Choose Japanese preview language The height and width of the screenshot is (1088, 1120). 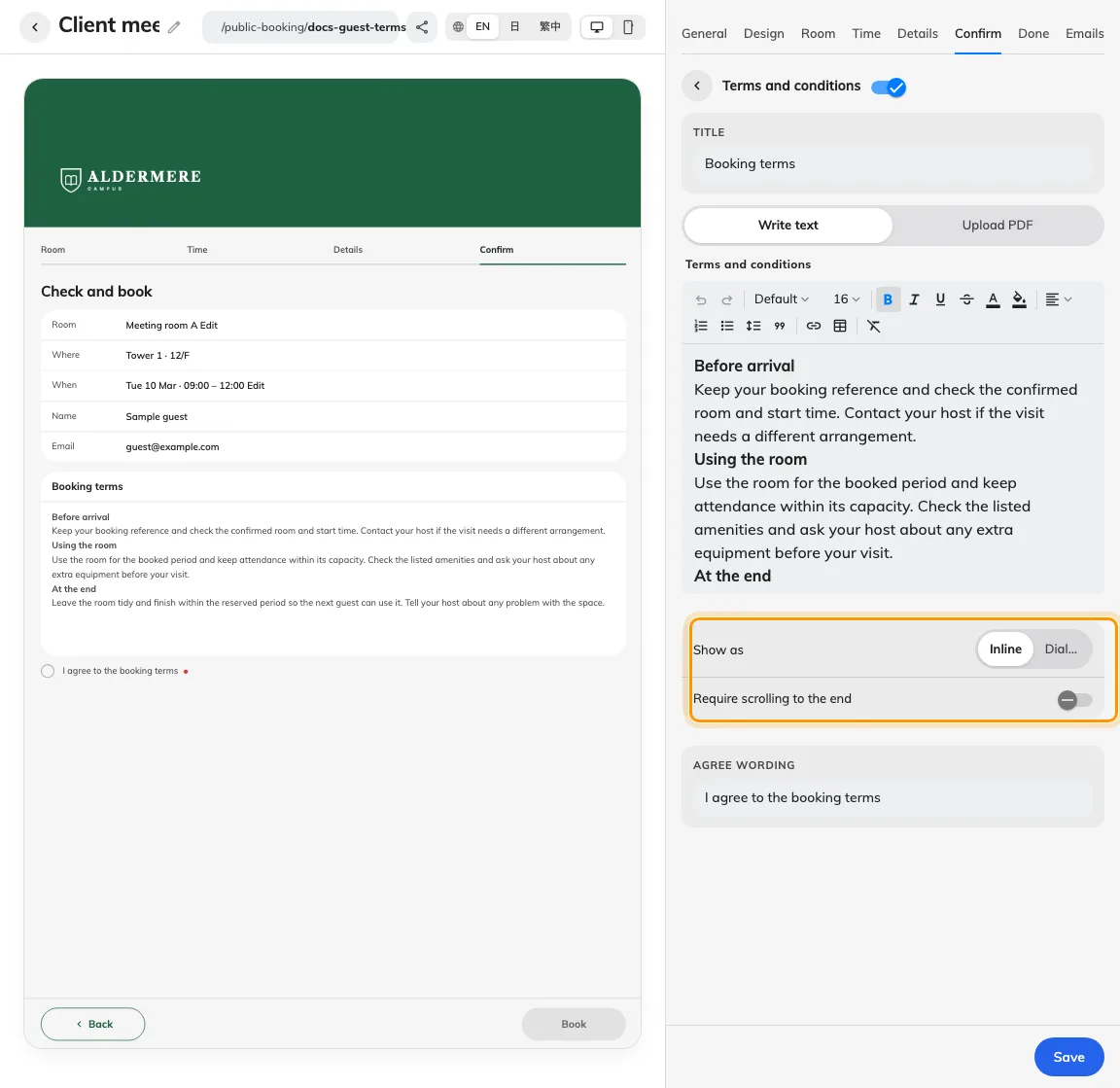514,27
